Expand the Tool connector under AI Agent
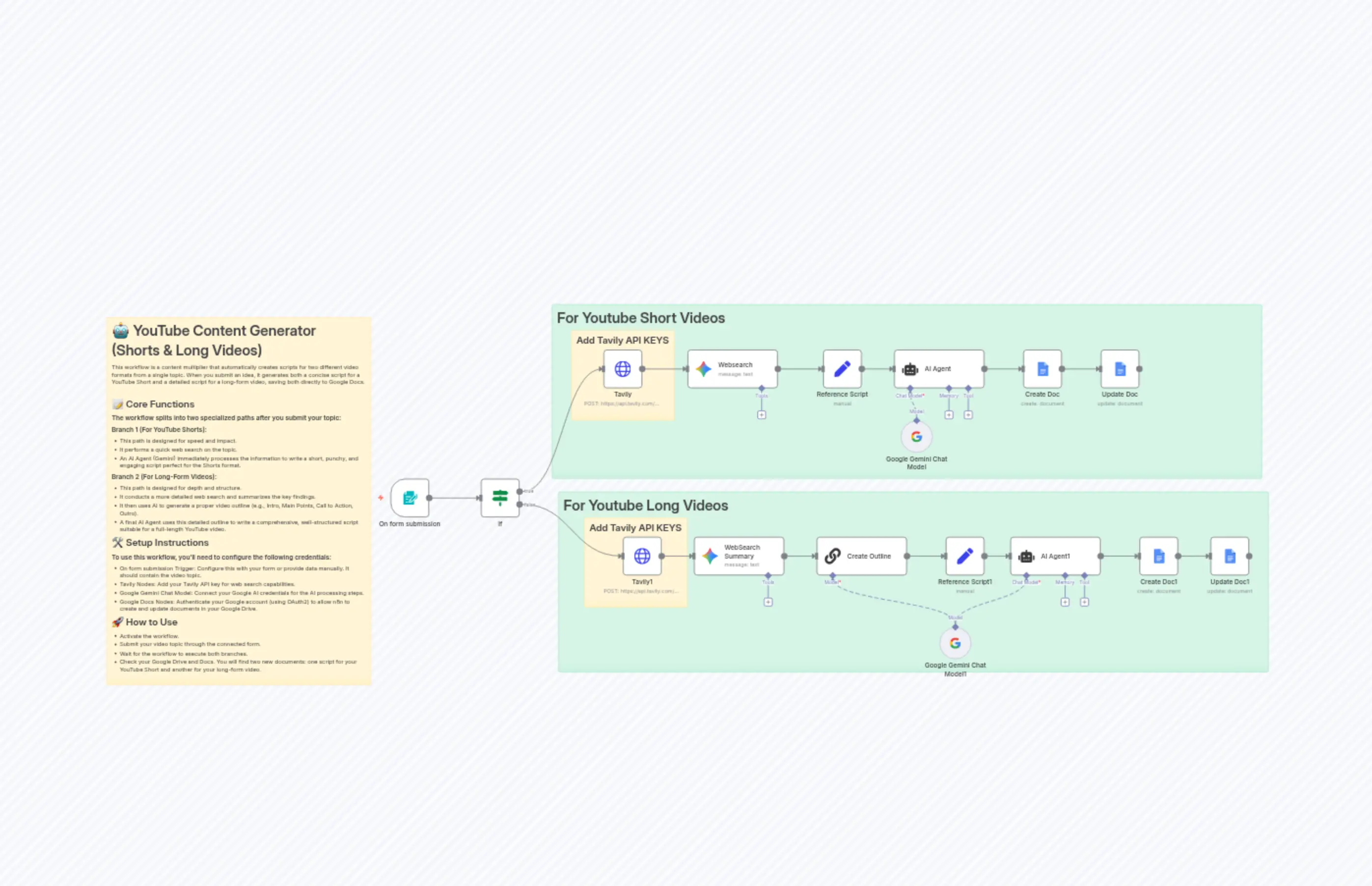 click(x=968, y=414)
